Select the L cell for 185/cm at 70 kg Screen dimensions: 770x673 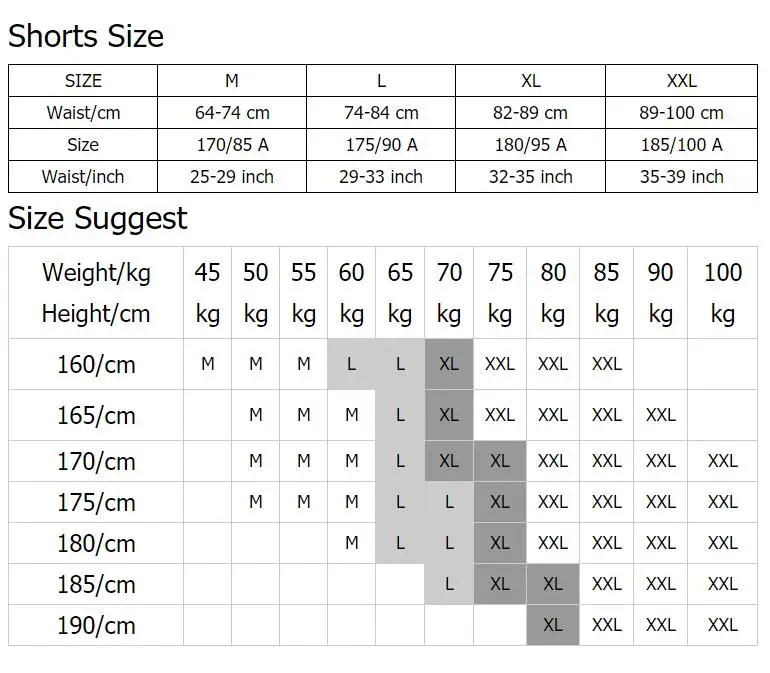pyautogui.click(x=449, y=584)
